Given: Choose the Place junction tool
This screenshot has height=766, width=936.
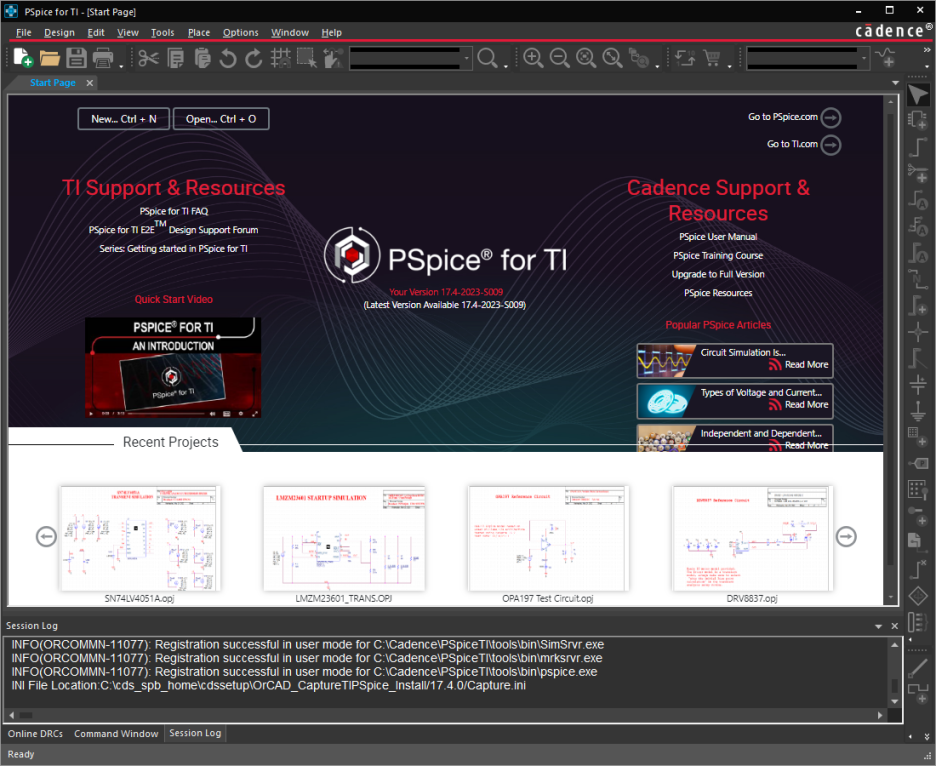Looking at the screenshot, I should click(917, 331).
